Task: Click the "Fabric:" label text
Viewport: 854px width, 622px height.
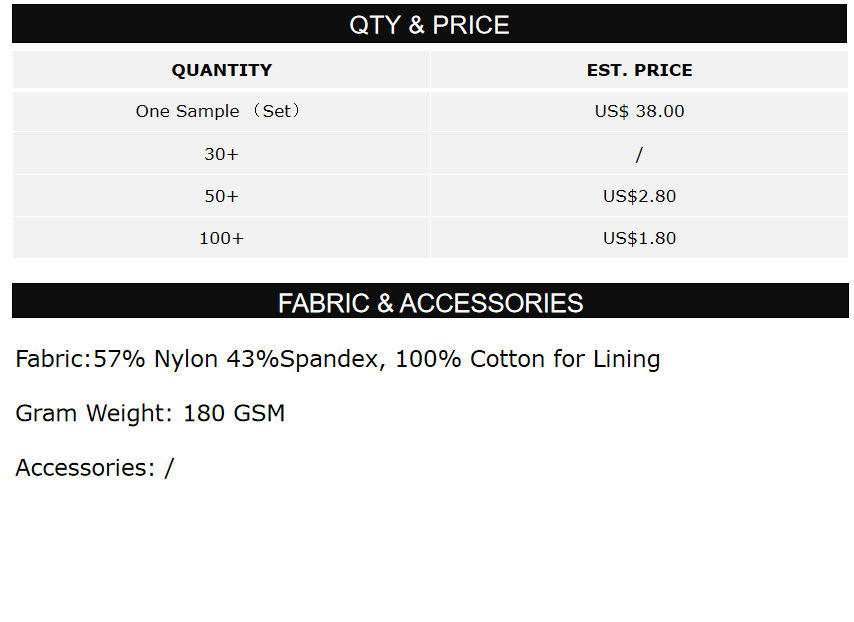Action: (x=53, y=359)
